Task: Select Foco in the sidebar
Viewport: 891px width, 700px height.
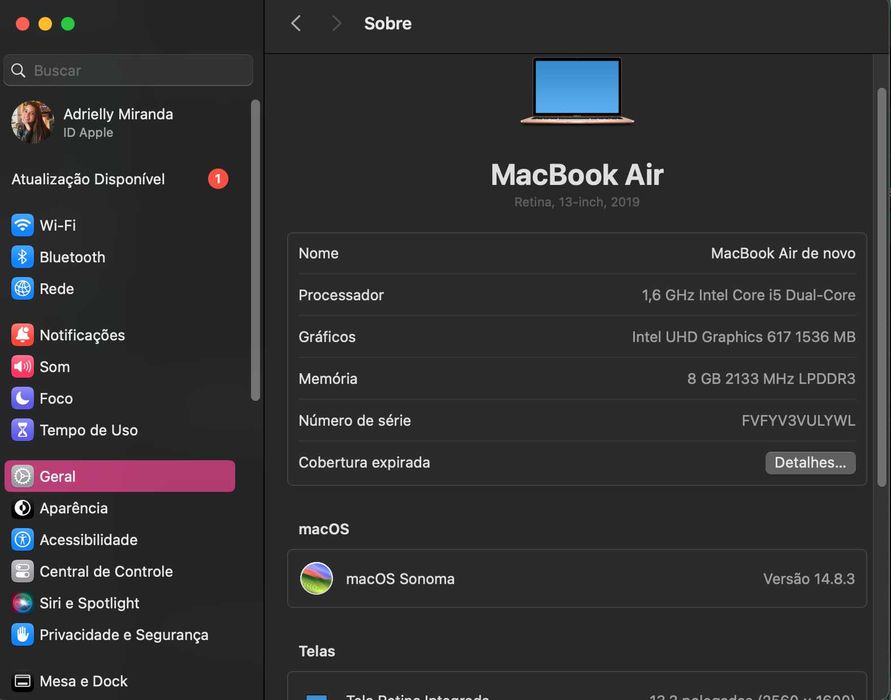Action: (119, 398)
